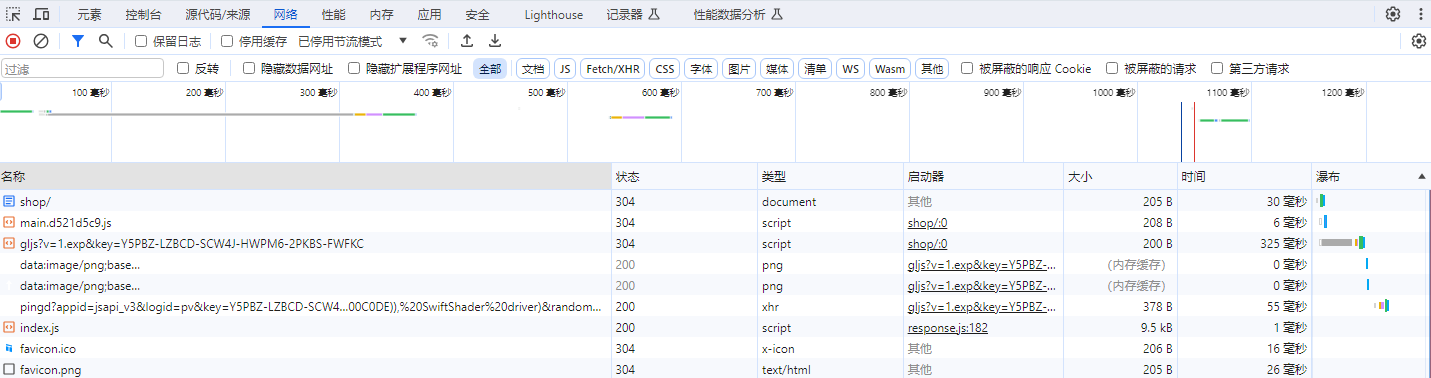Open 性能数据分析 tab
1431x378 pixels.
click(737, 15)
